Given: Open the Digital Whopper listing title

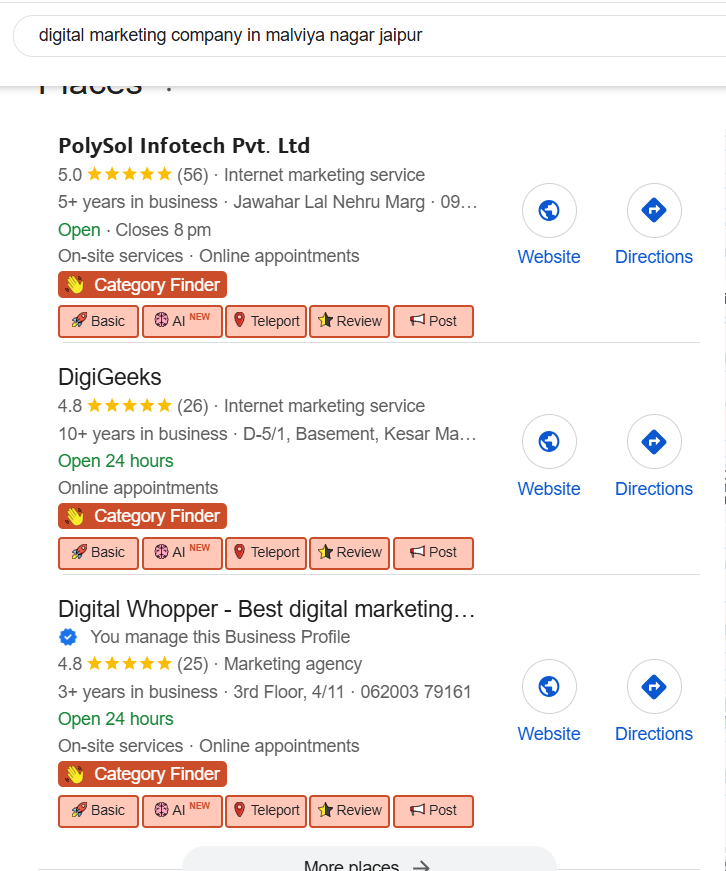Looking at the screenshot, I should pos(266,609).
